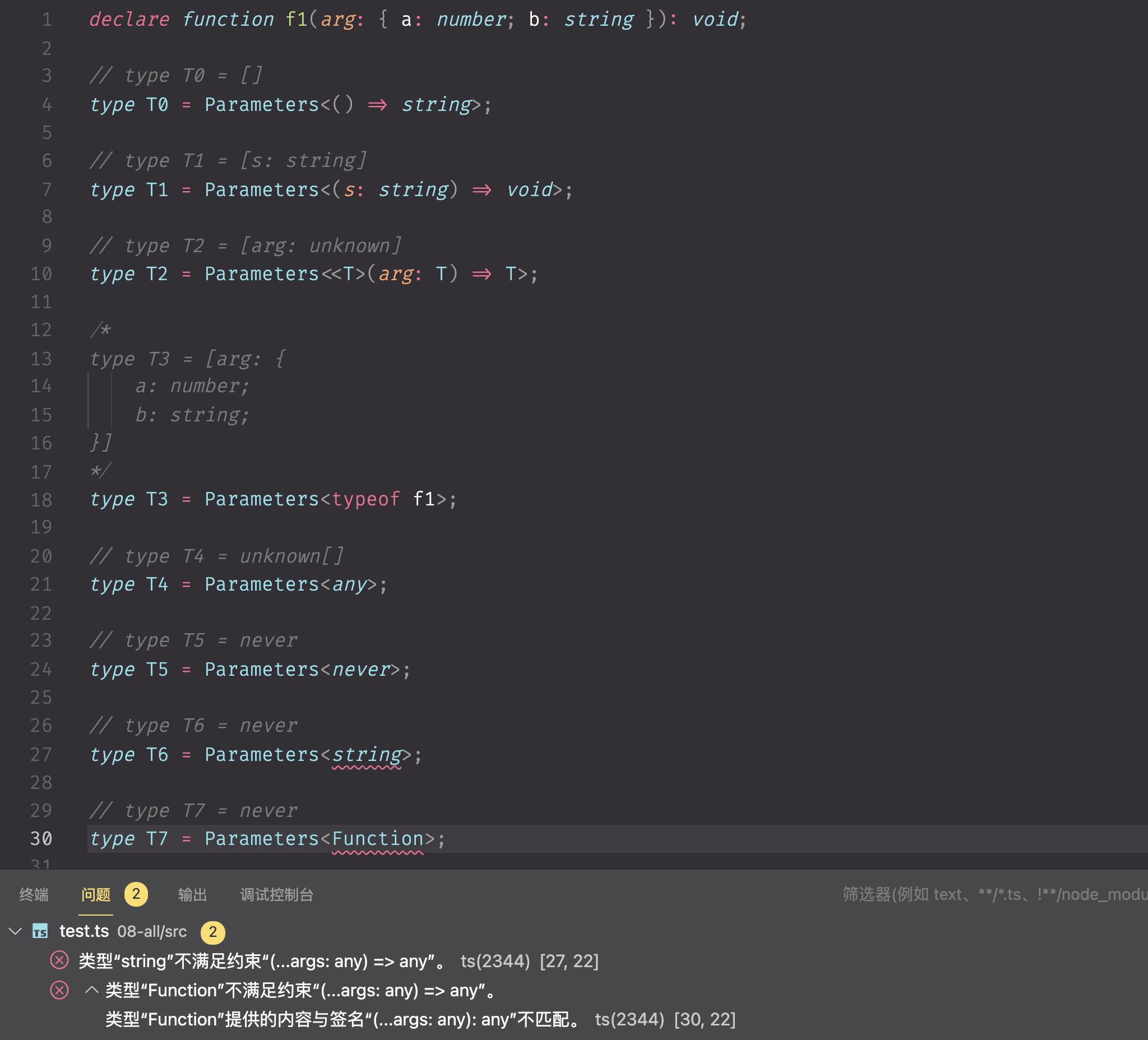Select the 问题 problems tab
Image resolution: width=1148 pixels, height=1040 pixels.
point(96,894)
